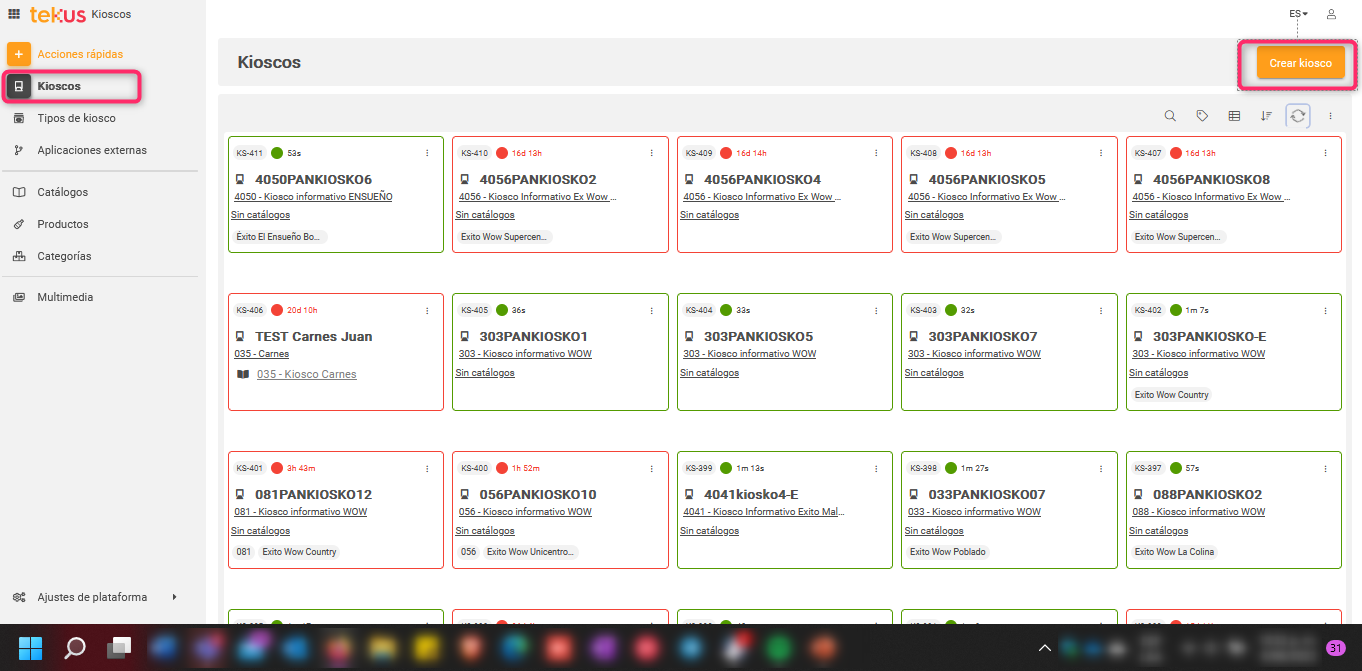This screenshot has height=671, width=1362.
Task: Refresh the kiosk list
Action: 1298,116
